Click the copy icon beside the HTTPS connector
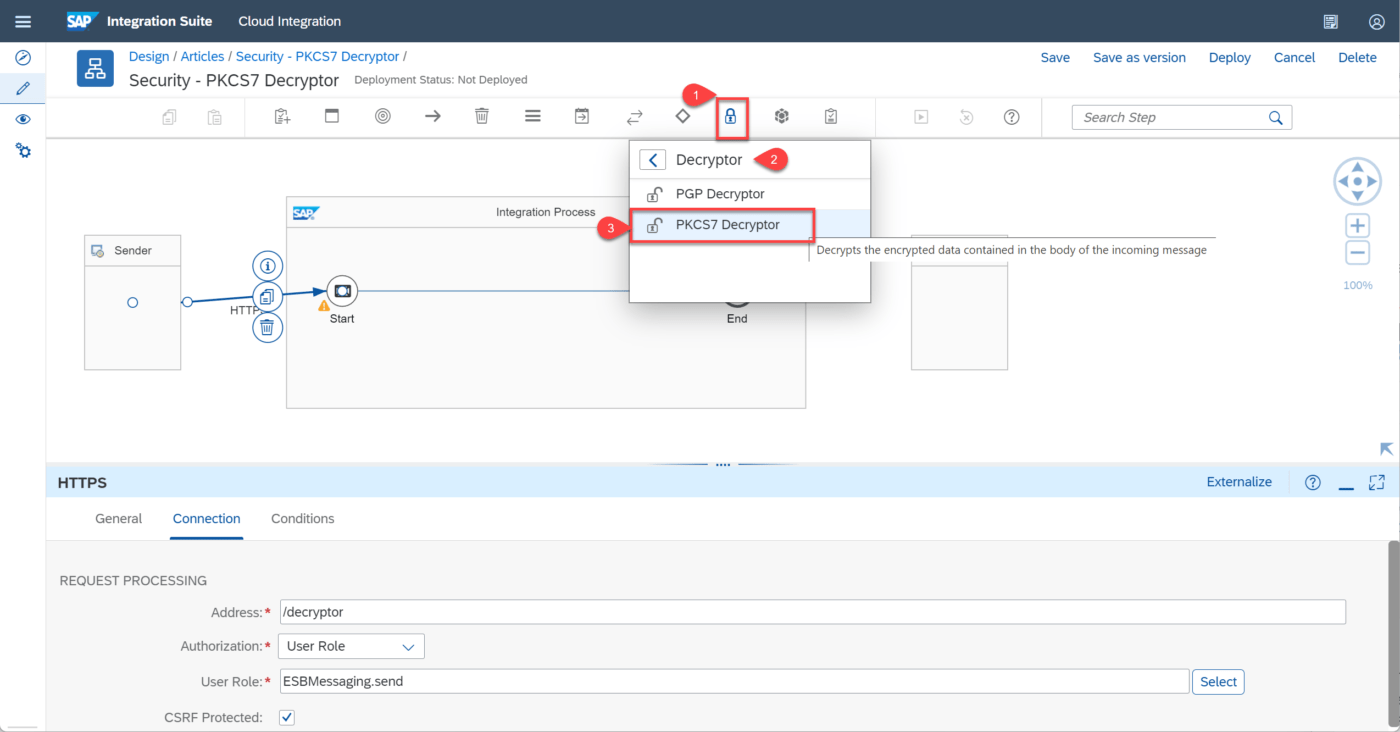Screen dimensions: 1400x732 [267, 296]
